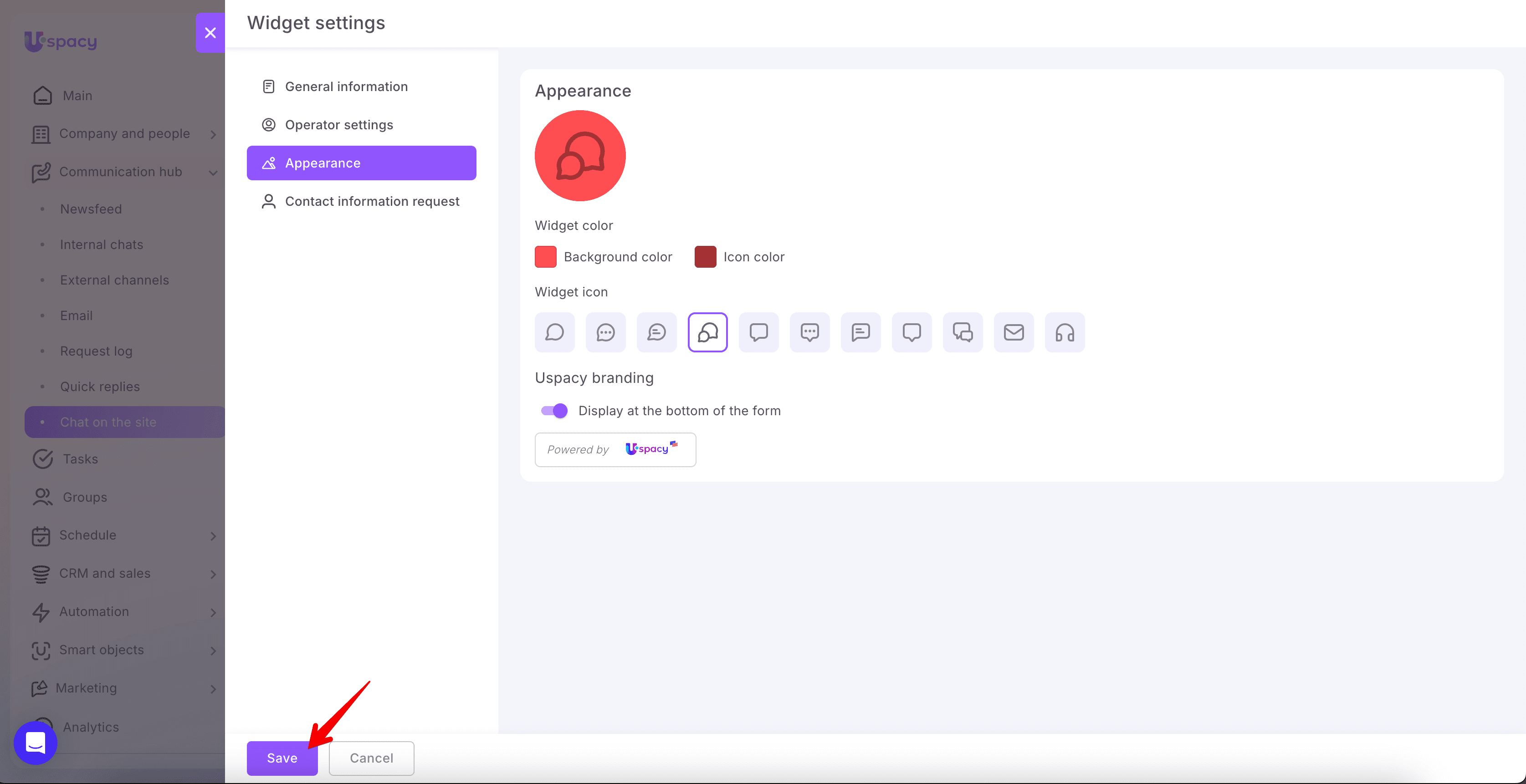The image size is (1526, 784).
Task: Open Analytics in the sidebar
Action: (x=91, y=727)
